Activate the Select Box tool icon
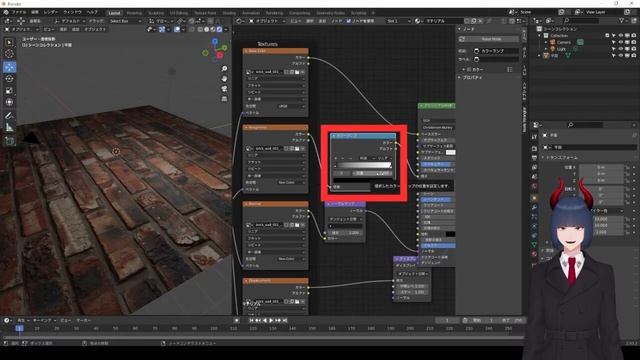 point(9,42)
